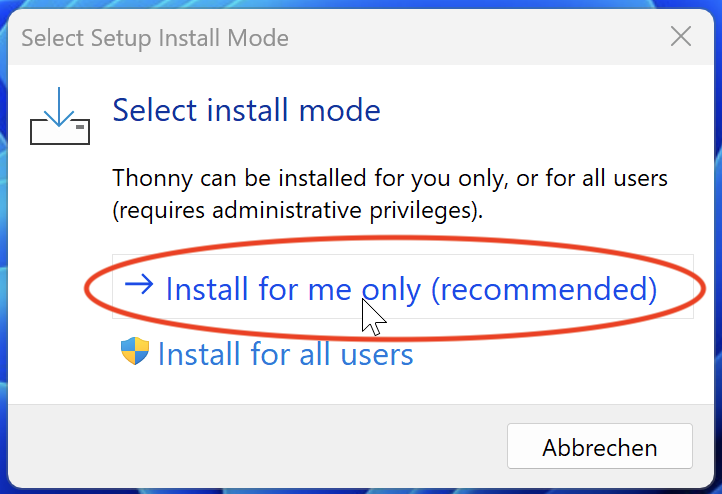Click the UAC shield icon
The height and width of the screenshot is (494, 722).
click(134, 352)
